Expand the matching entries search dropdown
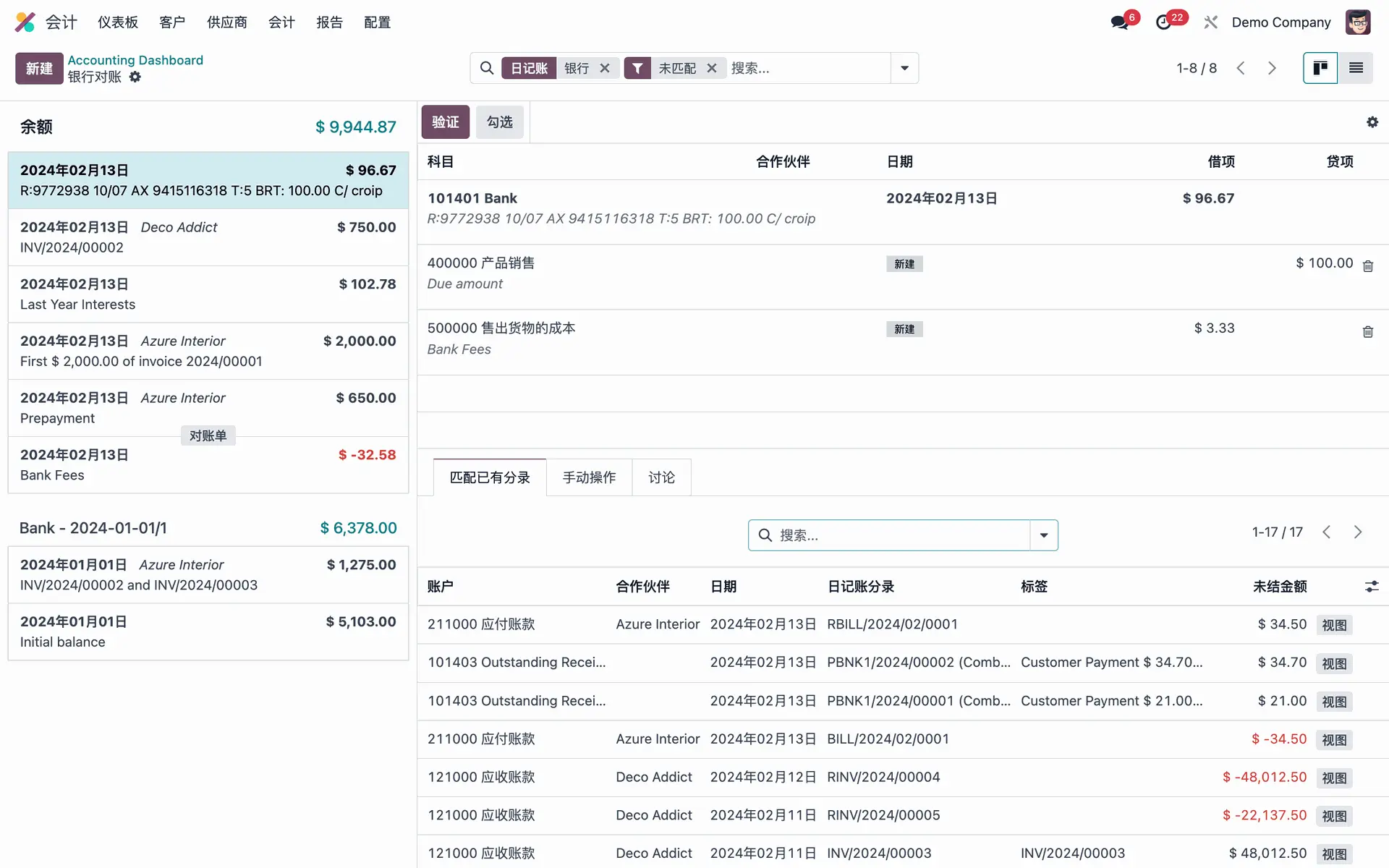Screen dimensions: 1389x868 [x=1043, y=535]
